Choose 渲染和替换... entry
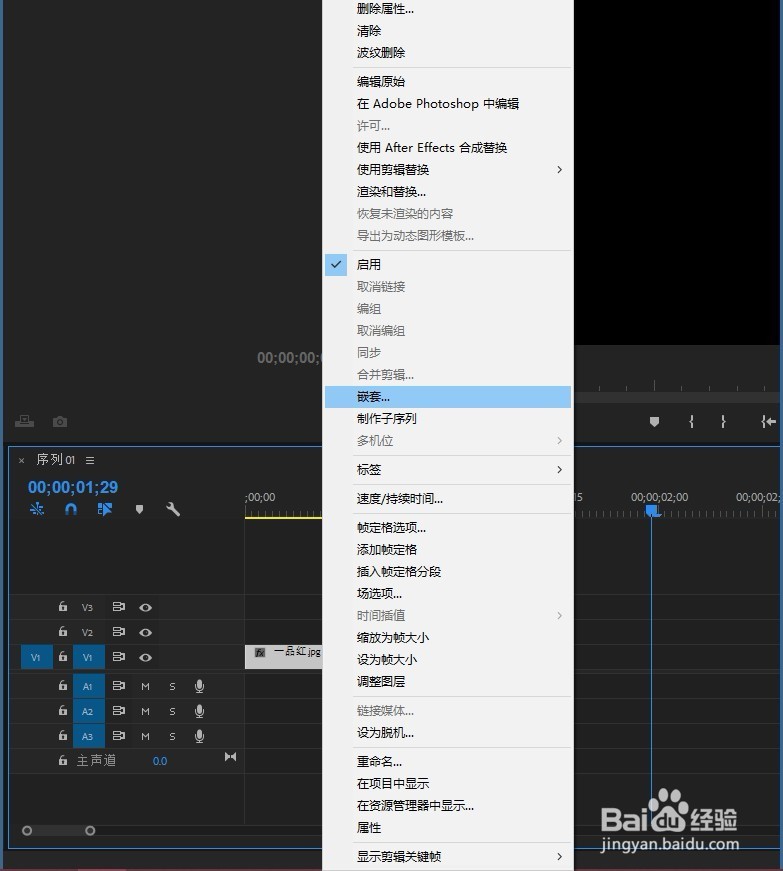 point(448,192)
